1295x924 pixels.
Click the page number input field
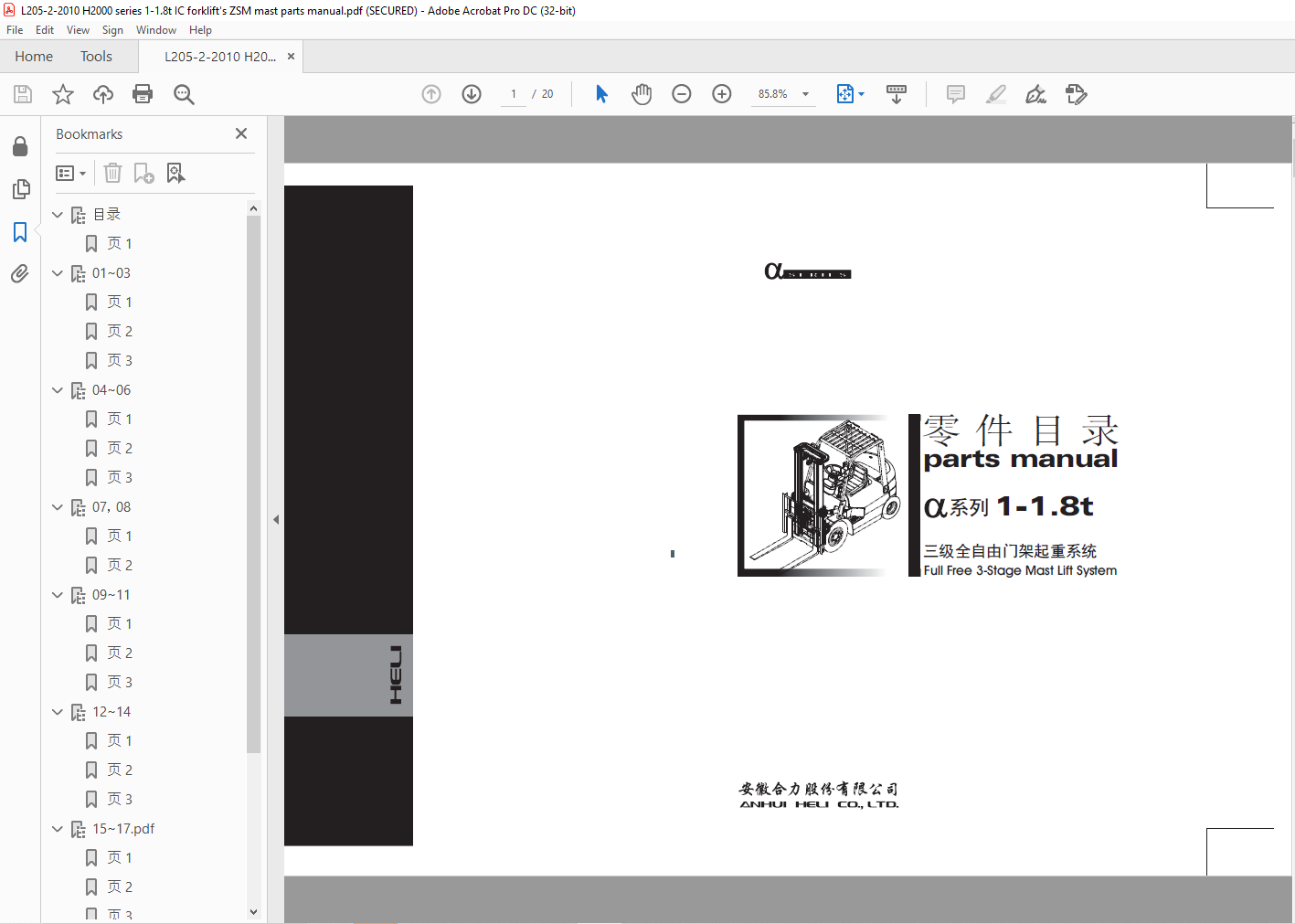coord(514,94)
